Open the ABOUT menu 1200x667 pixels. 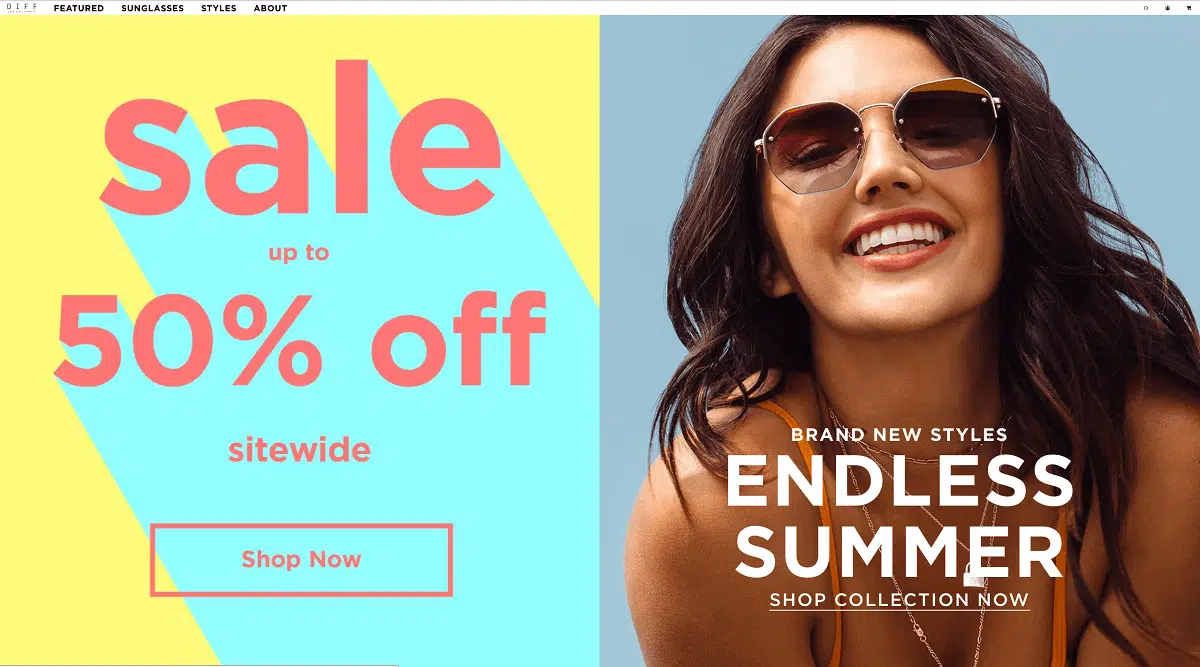point(270,8)
